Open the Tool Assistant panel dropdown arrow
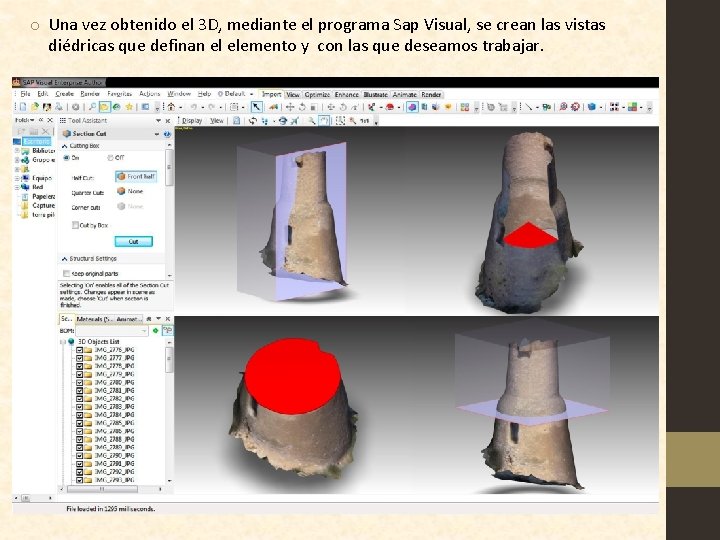This screenshot has height=540, width=720. click(158, 121)
